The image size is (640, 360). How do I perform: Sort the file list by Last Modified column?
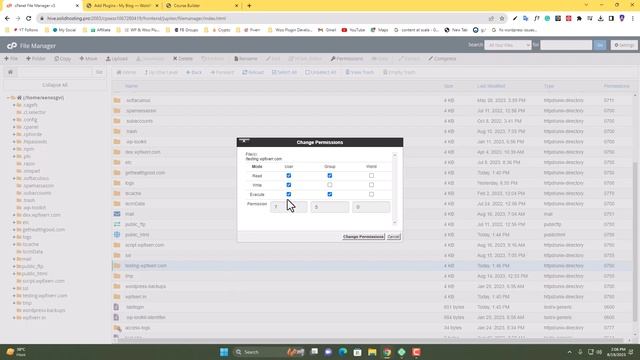pyautogui.click(x=491, y=86)
